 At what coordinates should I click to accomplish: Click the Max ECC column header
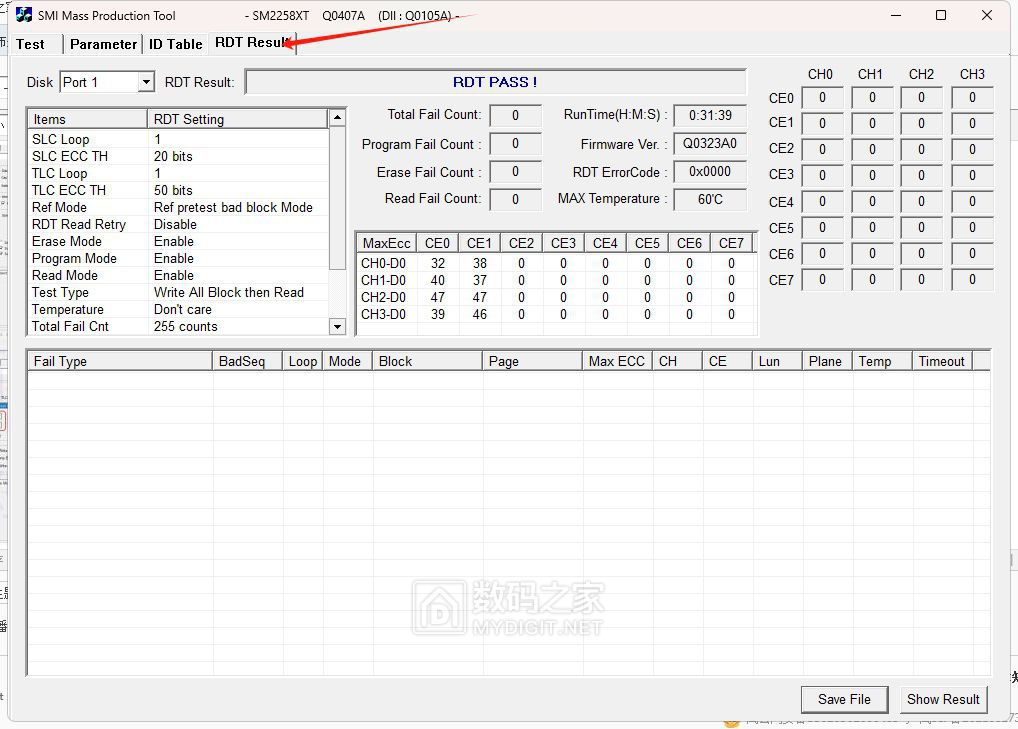tap(617, 362)
